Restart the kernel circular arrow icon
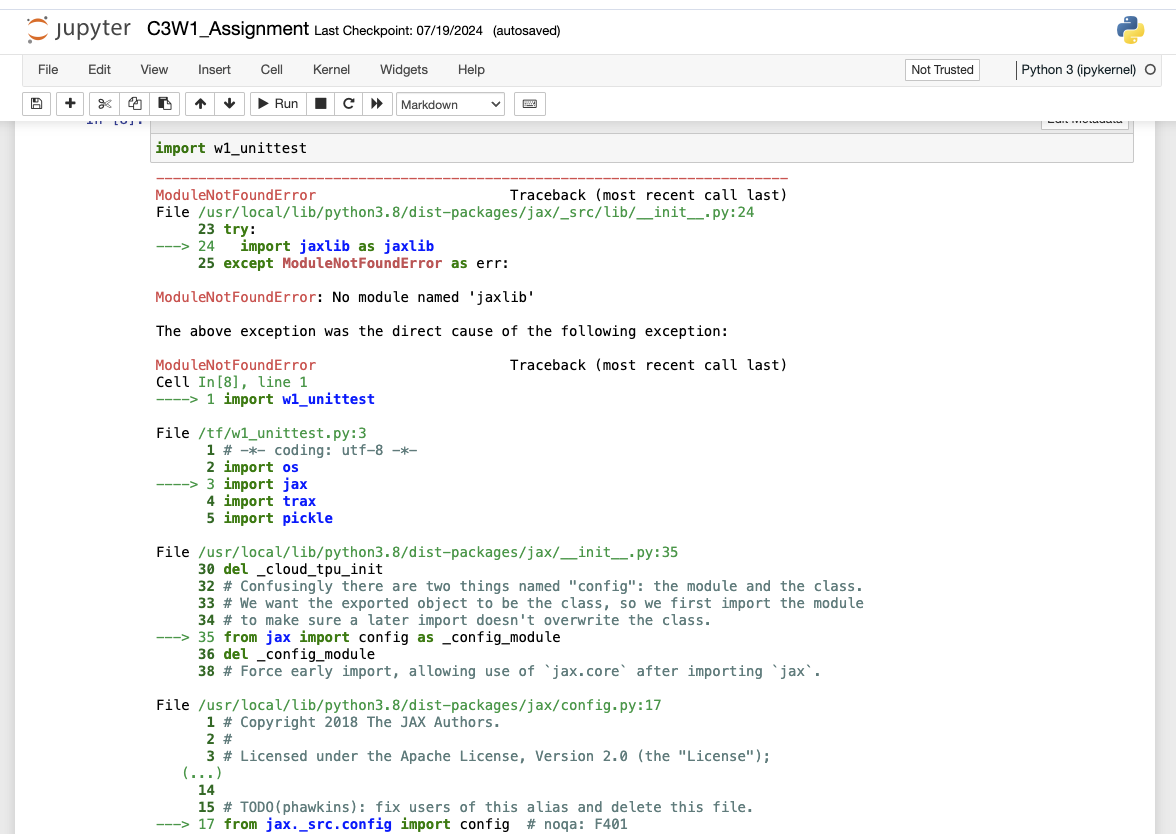1176x834 pixels. [x=349, y=104]
